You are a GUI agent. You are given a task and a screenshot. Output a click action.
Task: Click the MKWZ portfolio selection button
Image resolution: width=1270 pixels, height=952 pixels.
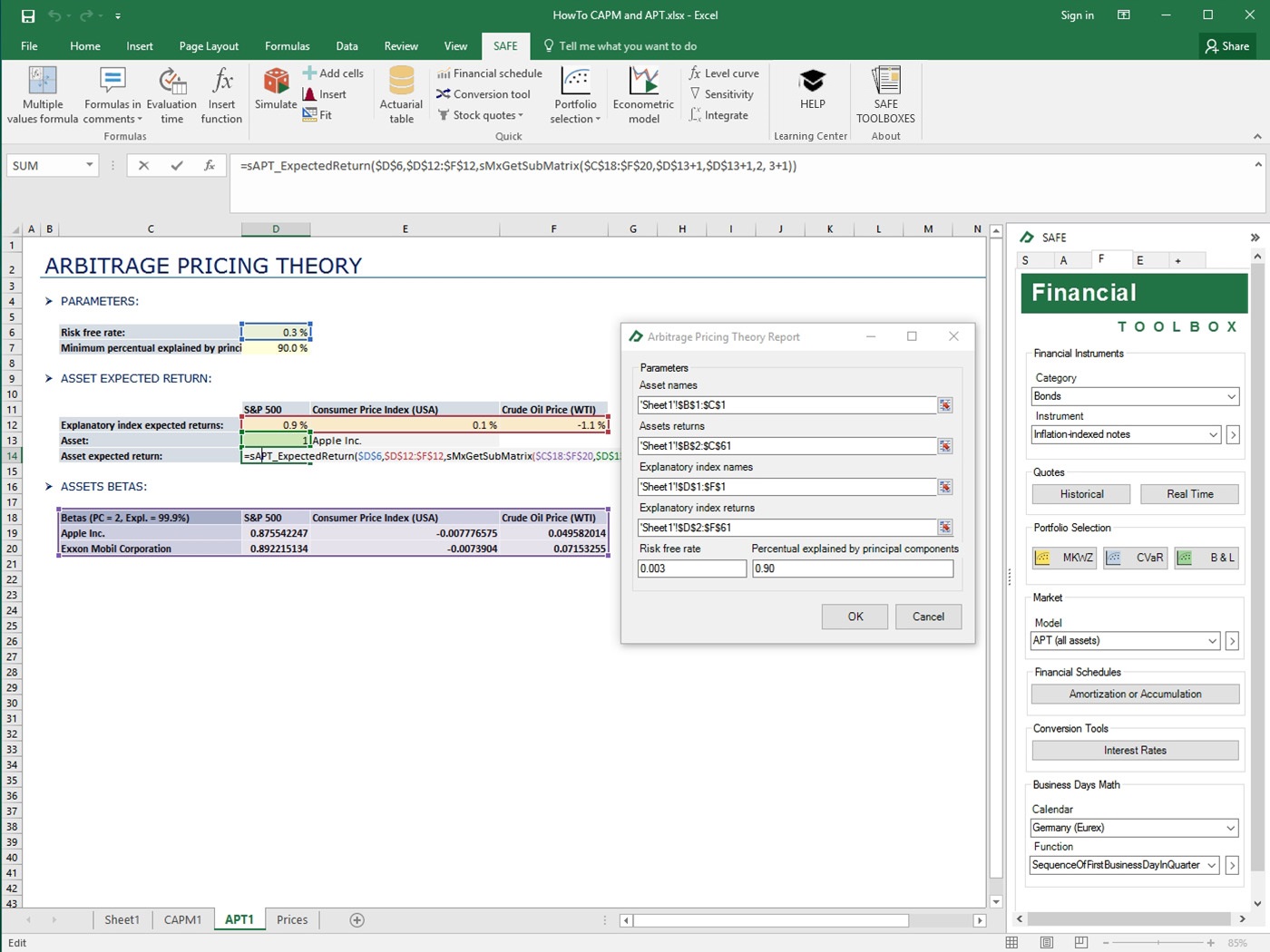coord(1064,558)
